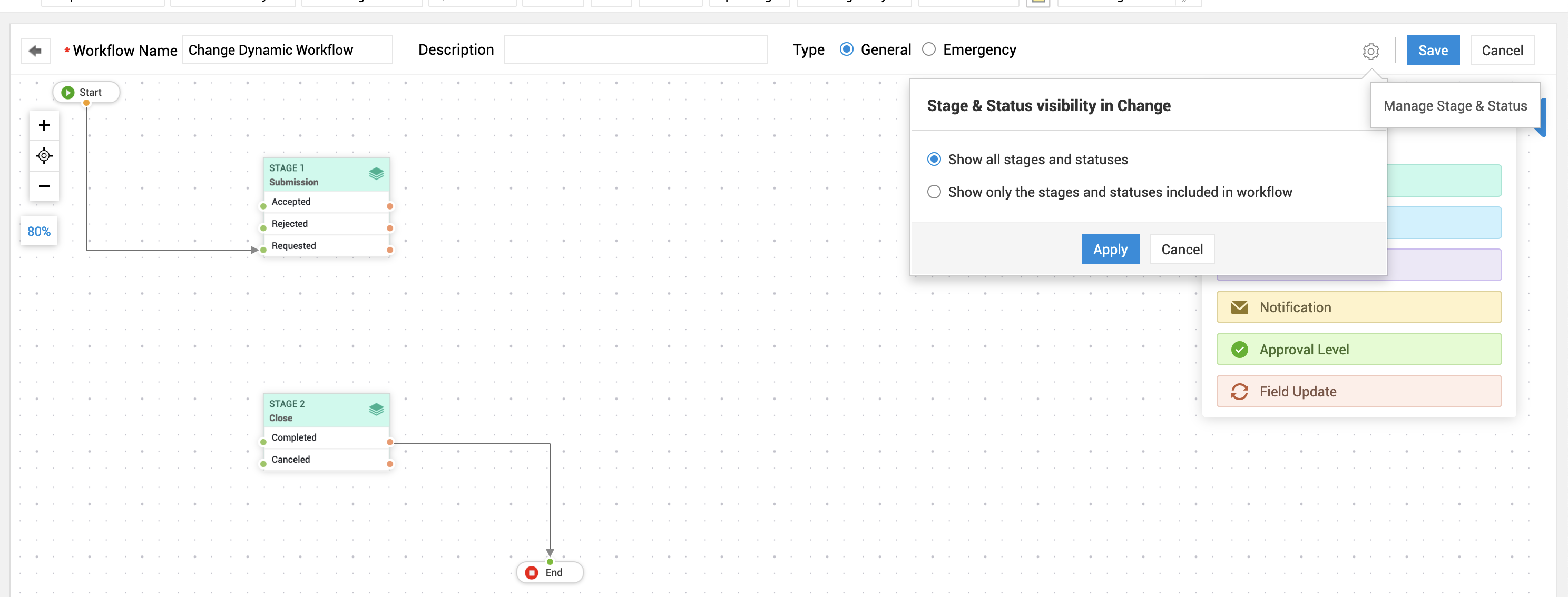Click the Workflow Name input field
Viewport: 1568px width, 597px height.
(287, 50)
